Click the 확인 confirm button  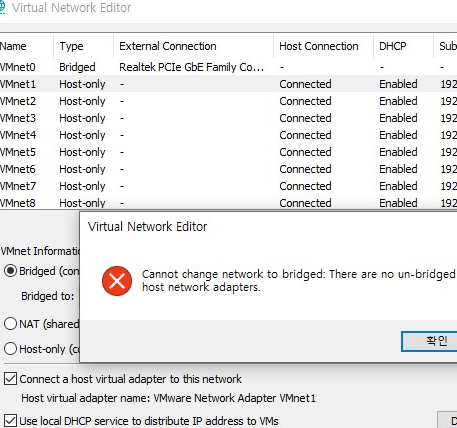point(429,341)
